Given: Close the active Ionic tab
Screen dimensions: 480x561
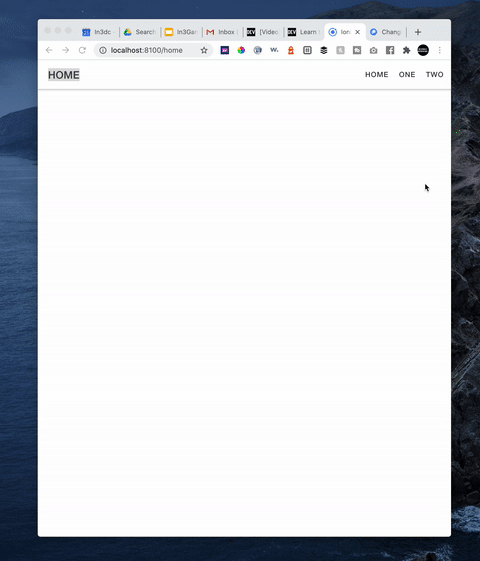Looking at the screenshot, I should point(357,32).
